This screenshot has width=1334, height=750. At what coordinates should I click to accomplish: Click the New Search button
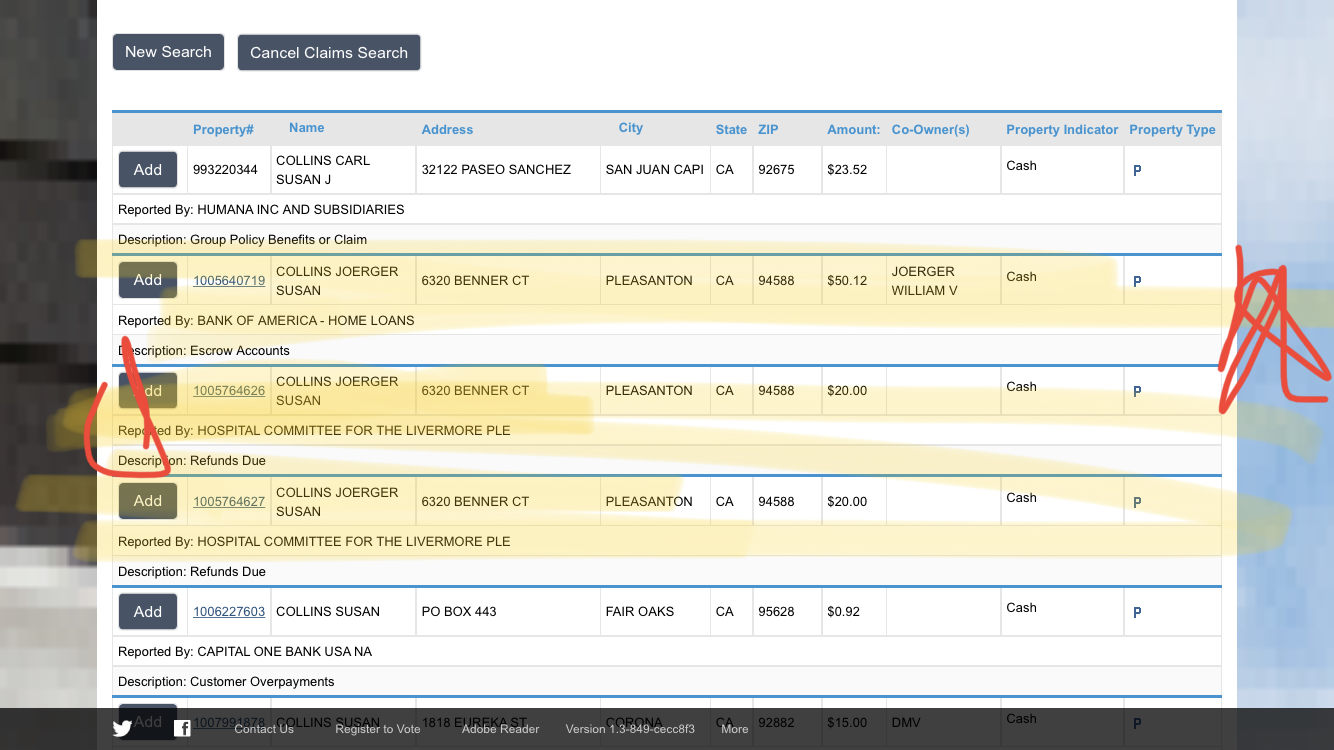[x=168, y=52]
